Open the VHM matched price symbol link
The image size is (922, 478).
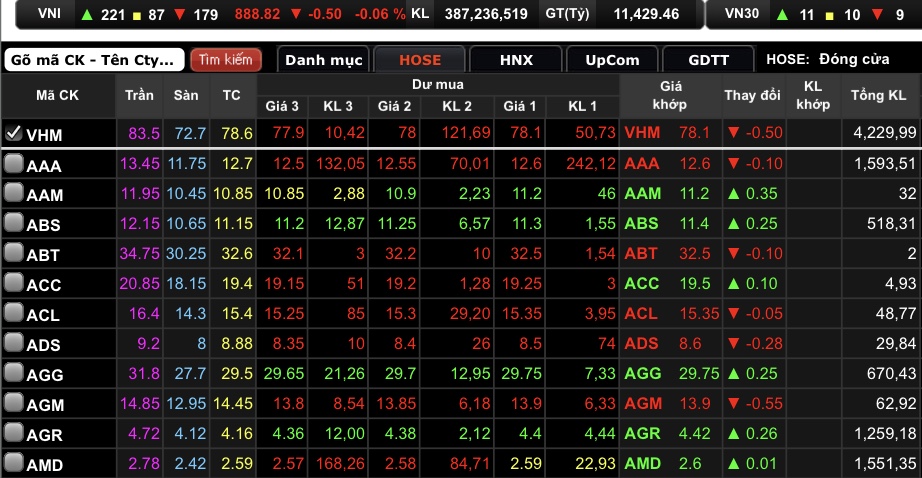coord(642,133)
